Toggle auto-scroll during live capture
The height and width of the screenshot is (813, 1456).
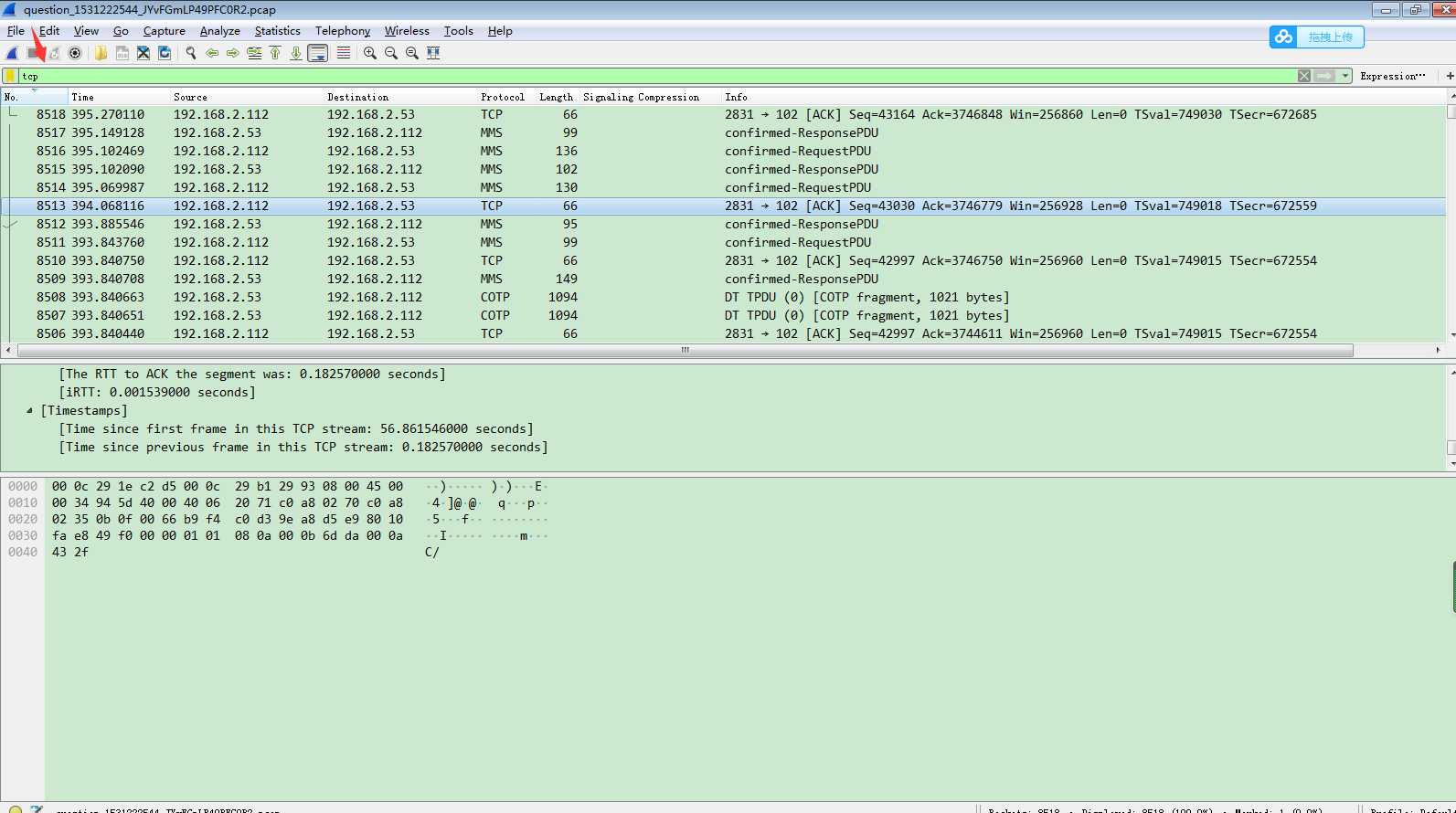[318, 53]
